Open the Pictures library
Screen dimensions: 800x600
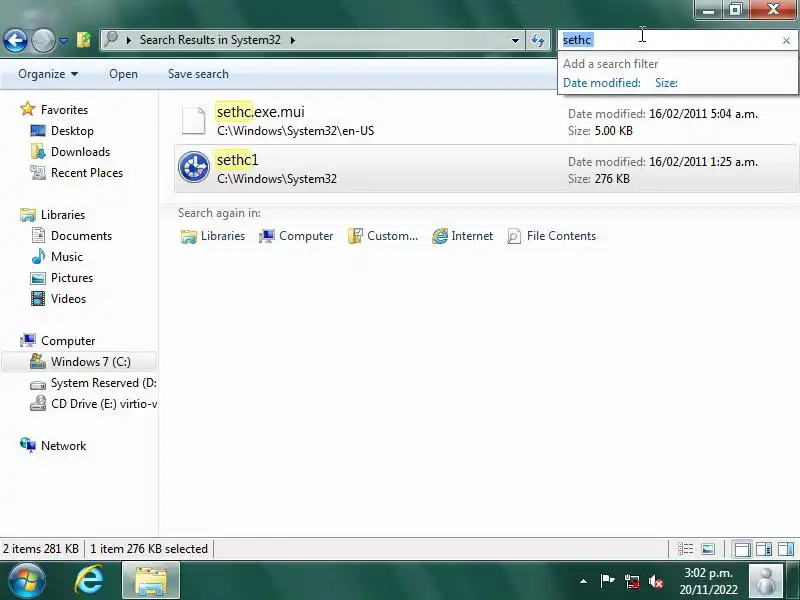point(72,277)
